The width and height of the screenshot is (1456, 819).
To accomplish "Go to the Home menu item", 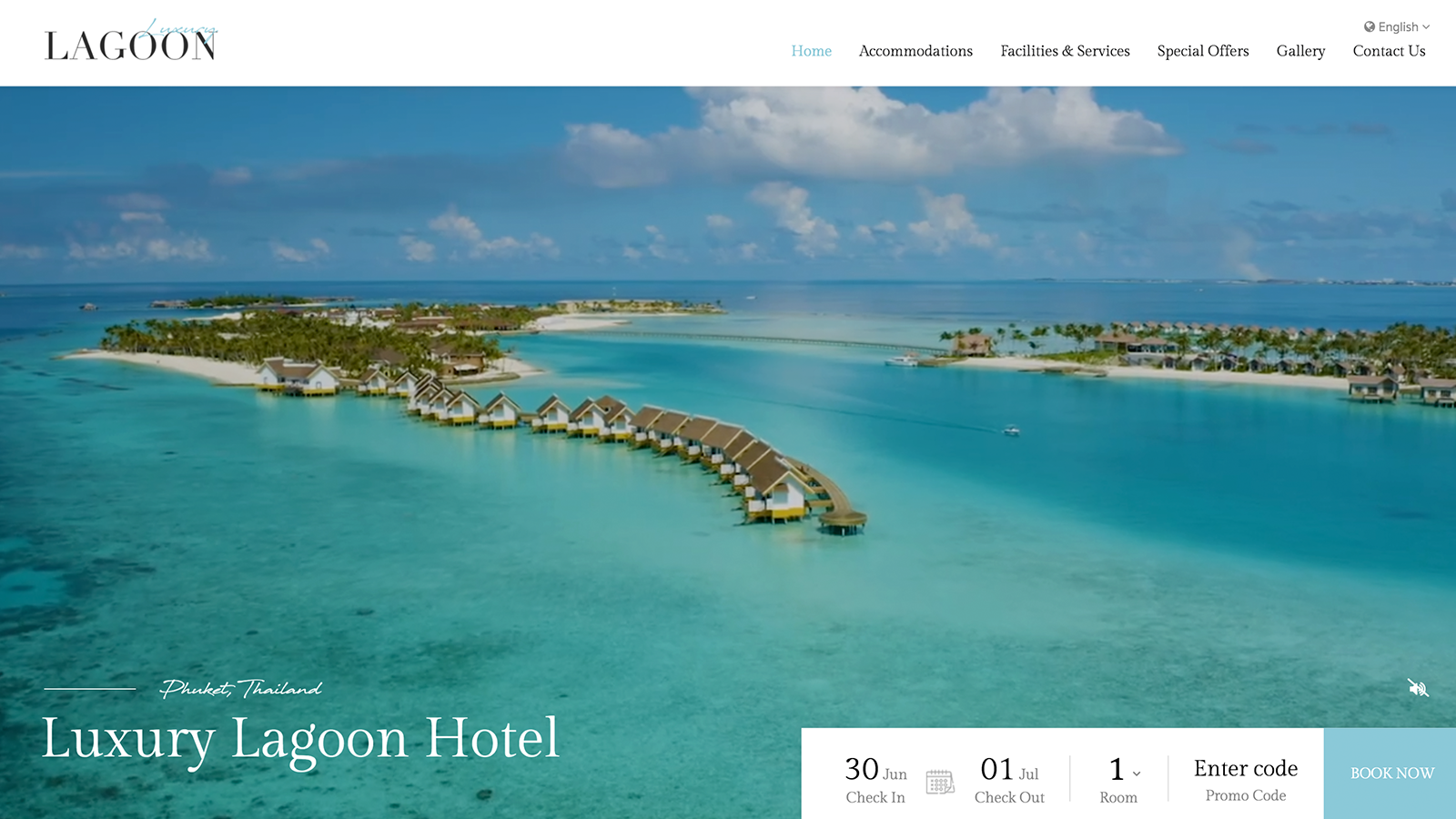I will (812, 51).
